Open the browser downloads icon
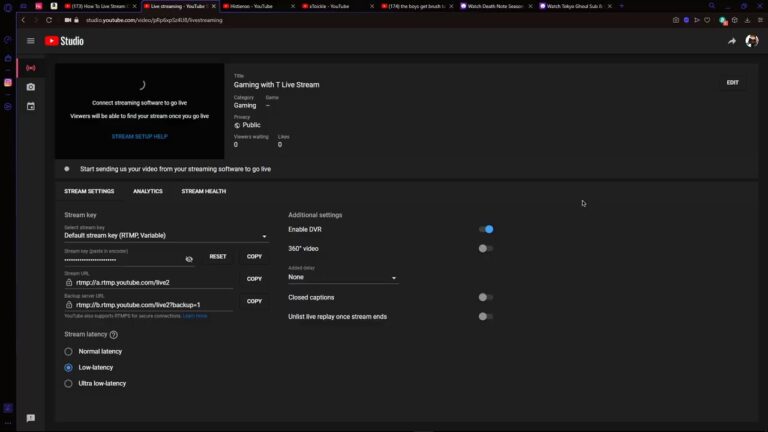 tap(747, 20)
